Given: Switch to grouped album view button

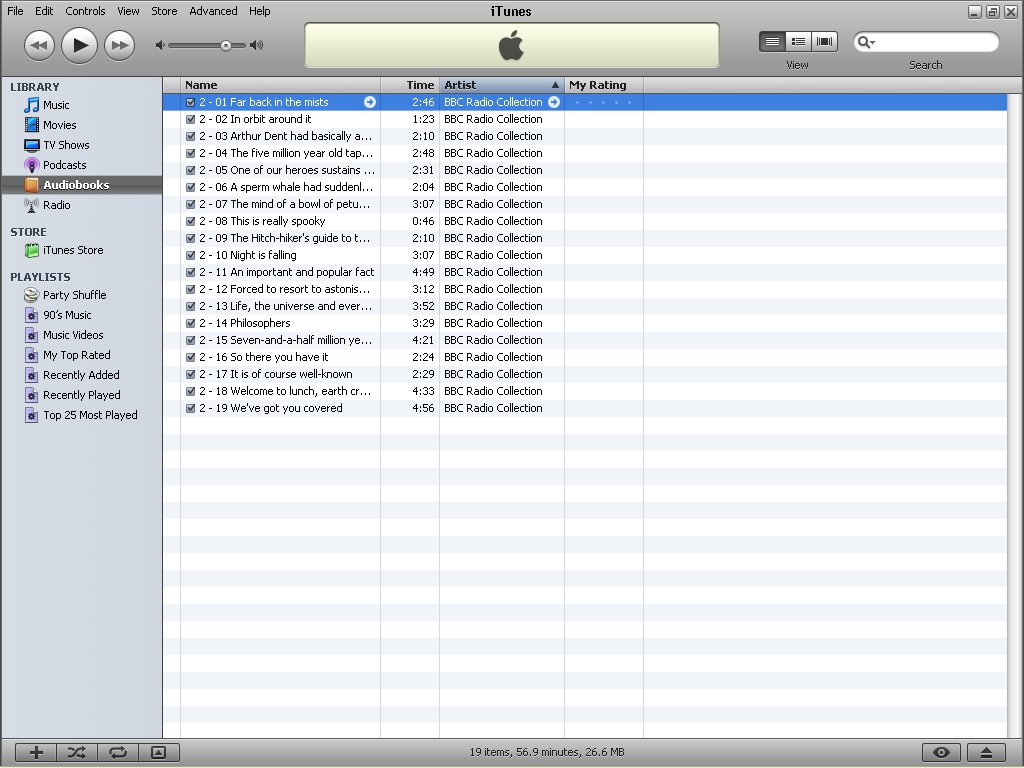Looking at the screenshot, I should (798, 42).
